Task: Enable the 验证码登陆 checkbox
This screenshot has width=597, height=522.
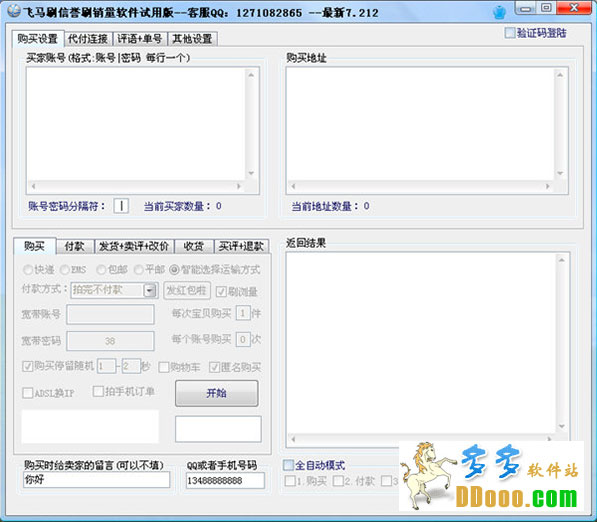Action: click(509, 33)
